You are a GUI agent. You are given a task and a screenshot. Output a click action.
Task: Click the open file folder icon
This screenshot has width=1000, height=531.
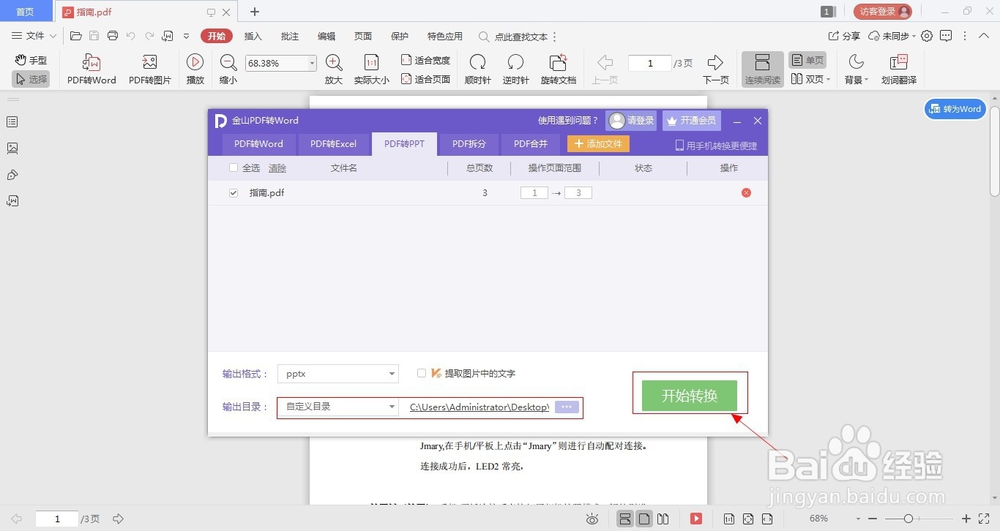click(76, 36)
